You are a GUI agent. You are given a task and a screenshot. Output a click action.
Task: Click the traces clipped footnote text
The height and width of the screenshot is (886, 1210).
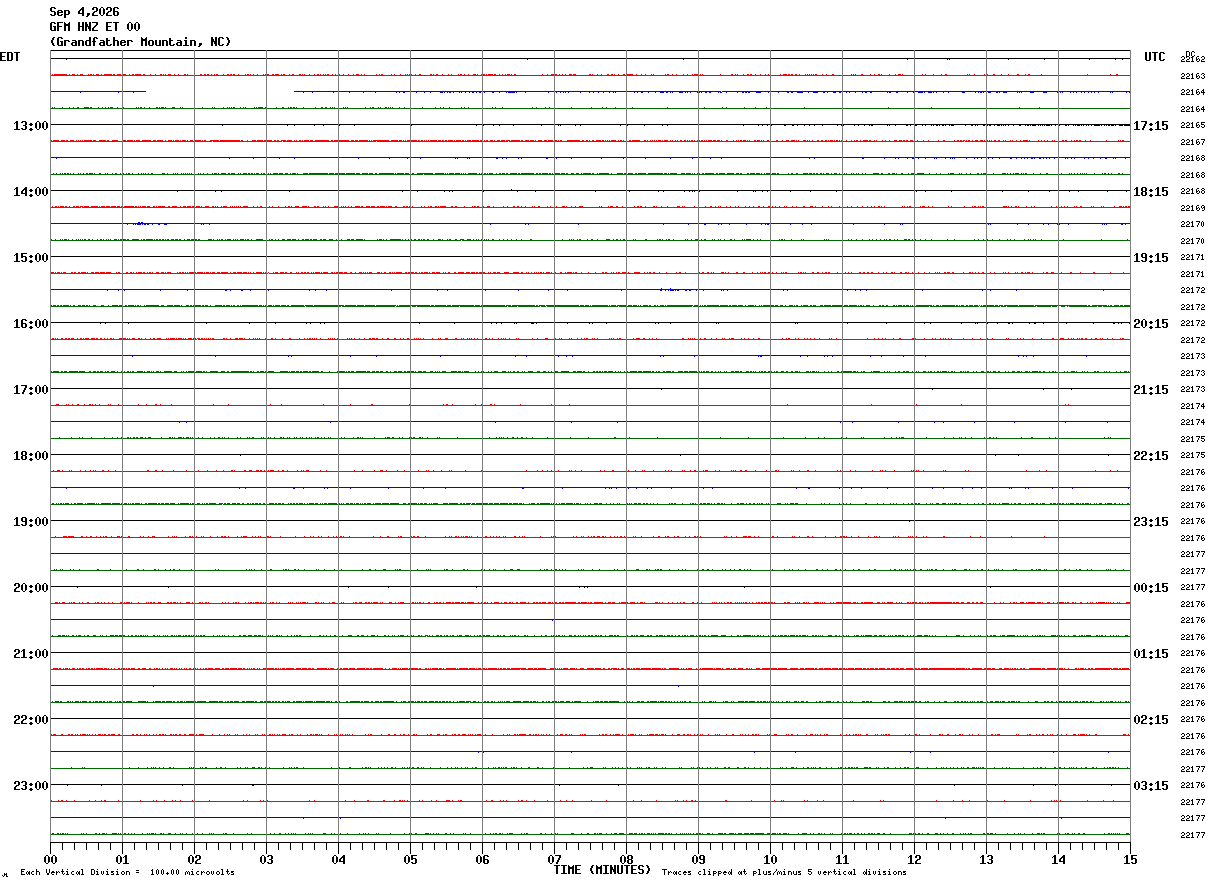point(784,872)
